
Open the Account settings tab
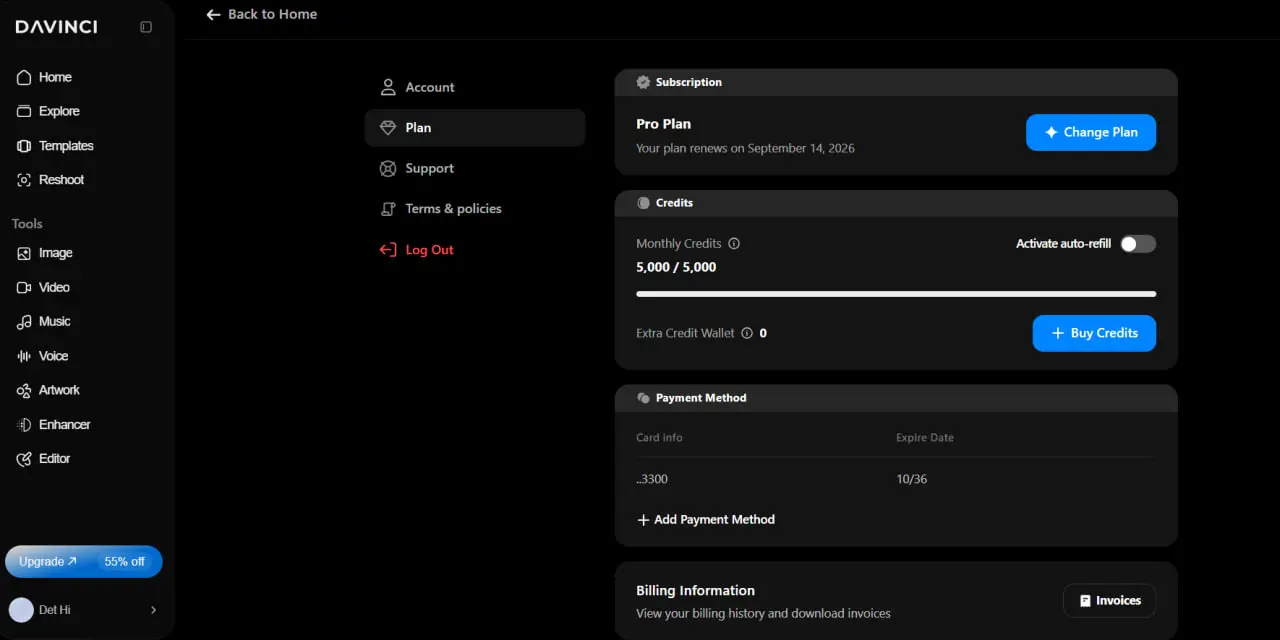coord(475,87)
